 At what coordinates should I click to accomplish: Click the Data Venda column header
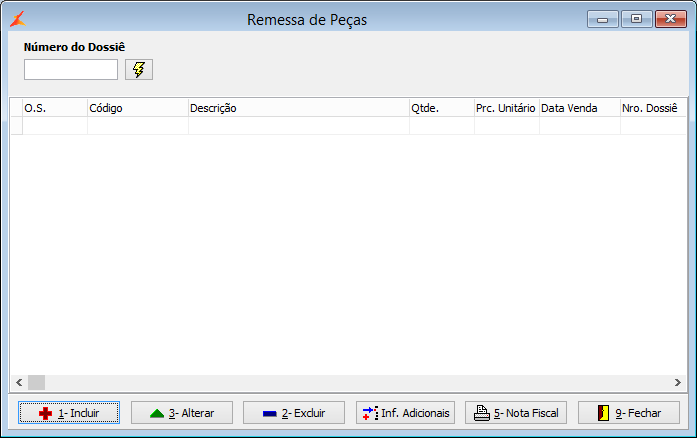point(580,108)
